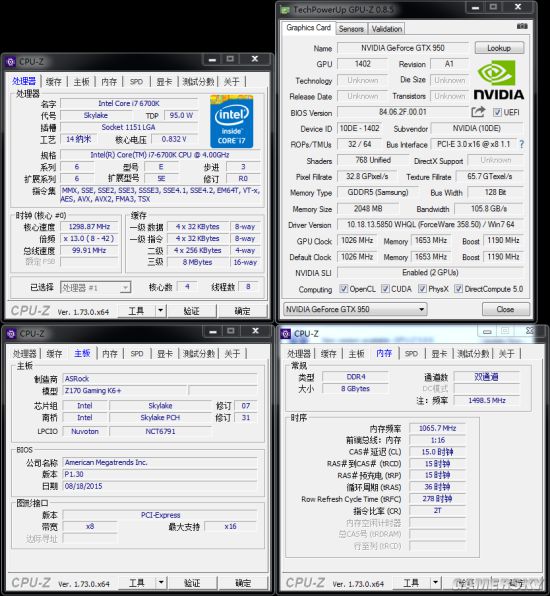Open 主板 tab in memory CPU-Z window
This screenshot has width=550, height=596.
357,353
